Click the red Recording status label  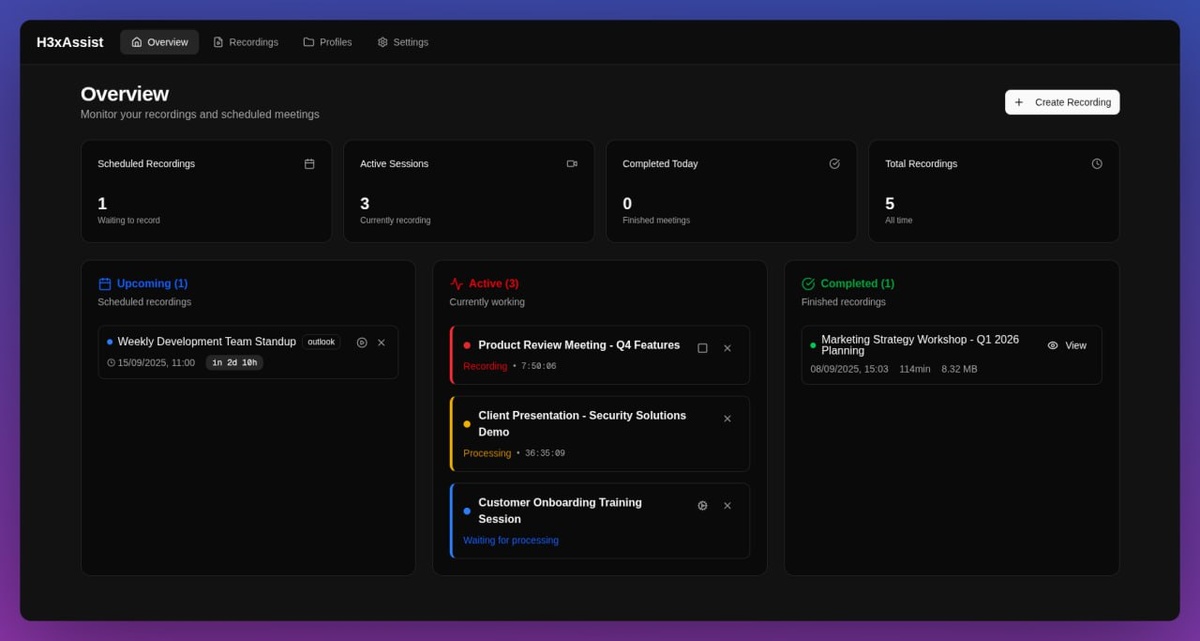(485, 367)
